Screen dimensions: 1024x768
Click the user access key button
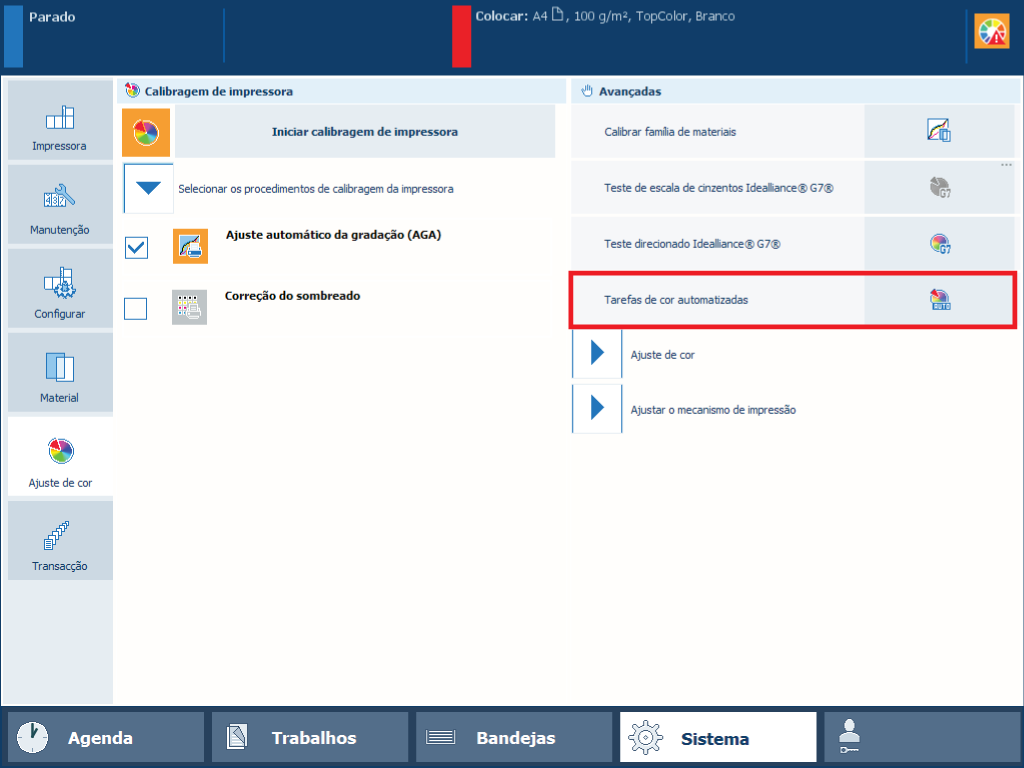click(x=921, y=738)
